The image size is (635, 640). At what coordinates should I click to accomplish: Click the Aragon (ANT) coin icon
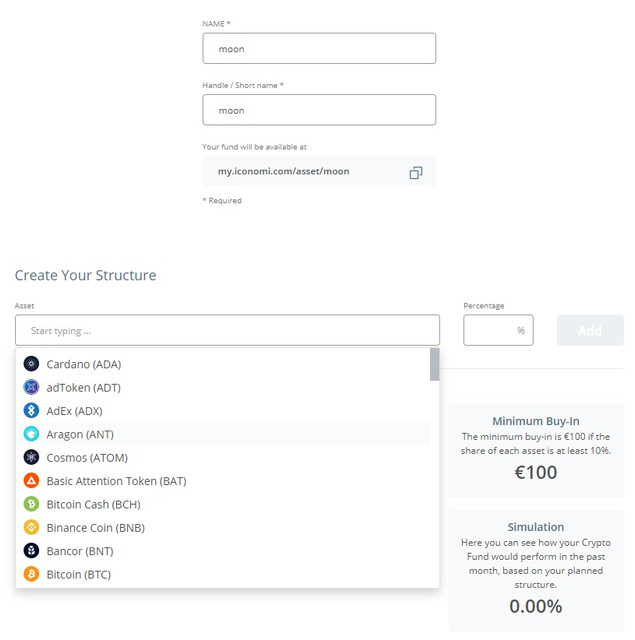tap(31, 434)
